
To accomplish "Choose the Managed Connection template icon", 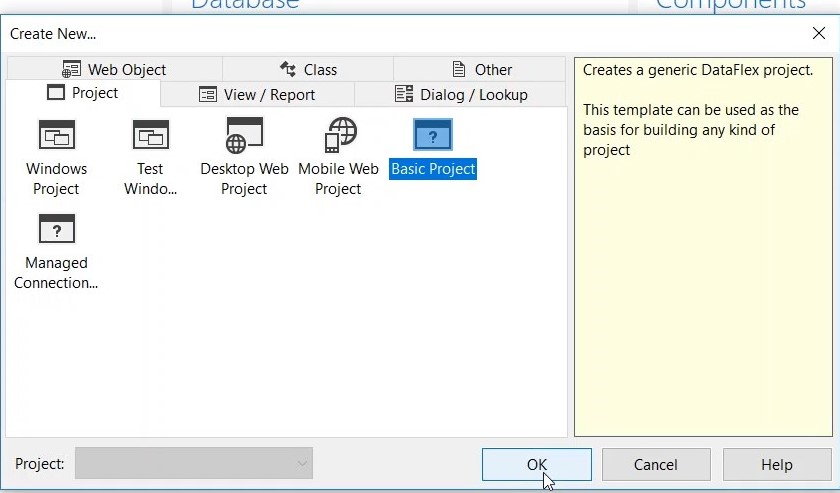I will click(56, 229).
